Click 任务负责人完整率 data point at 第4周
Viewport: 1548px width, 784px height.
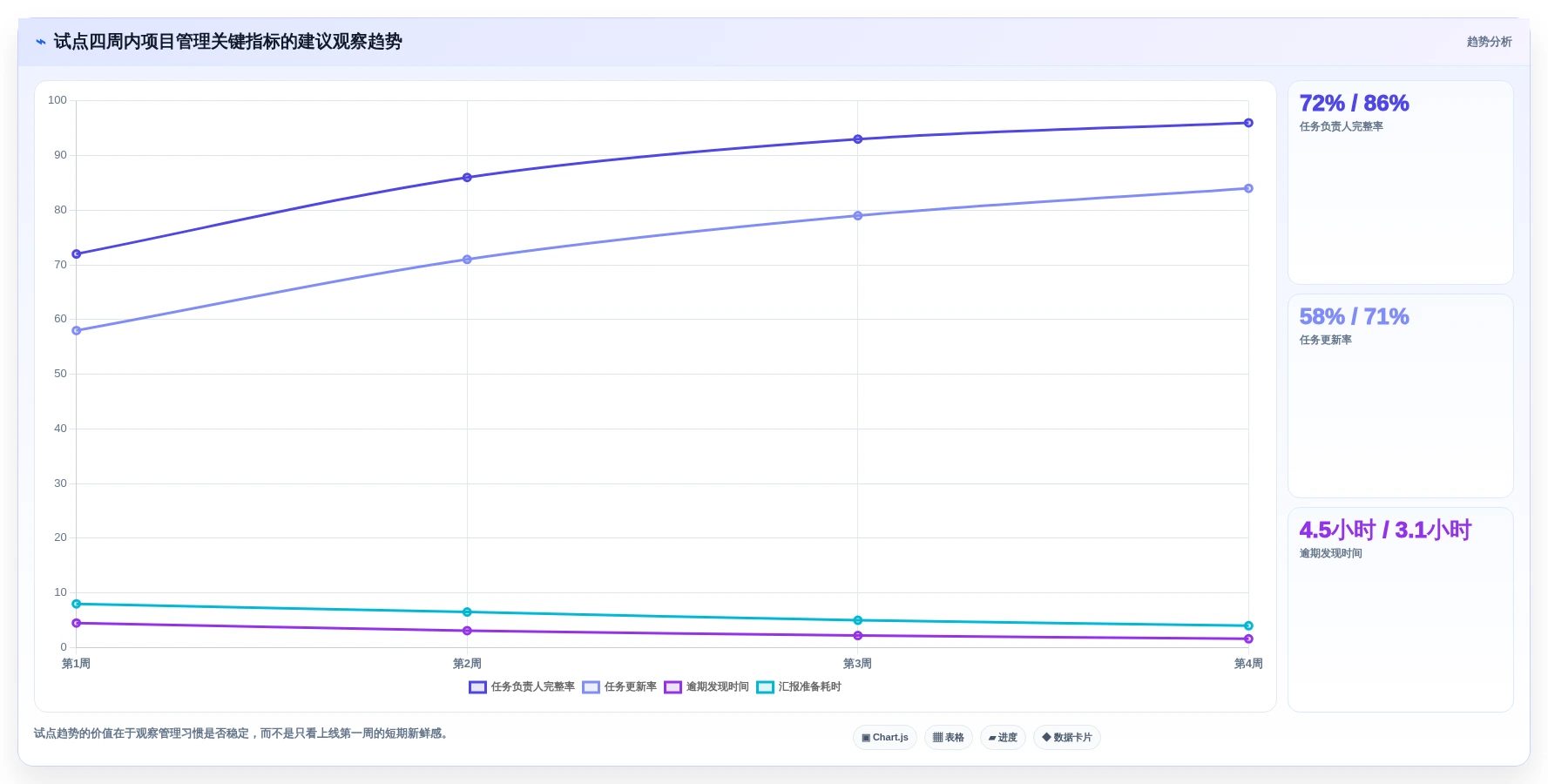pos(1248,123)
